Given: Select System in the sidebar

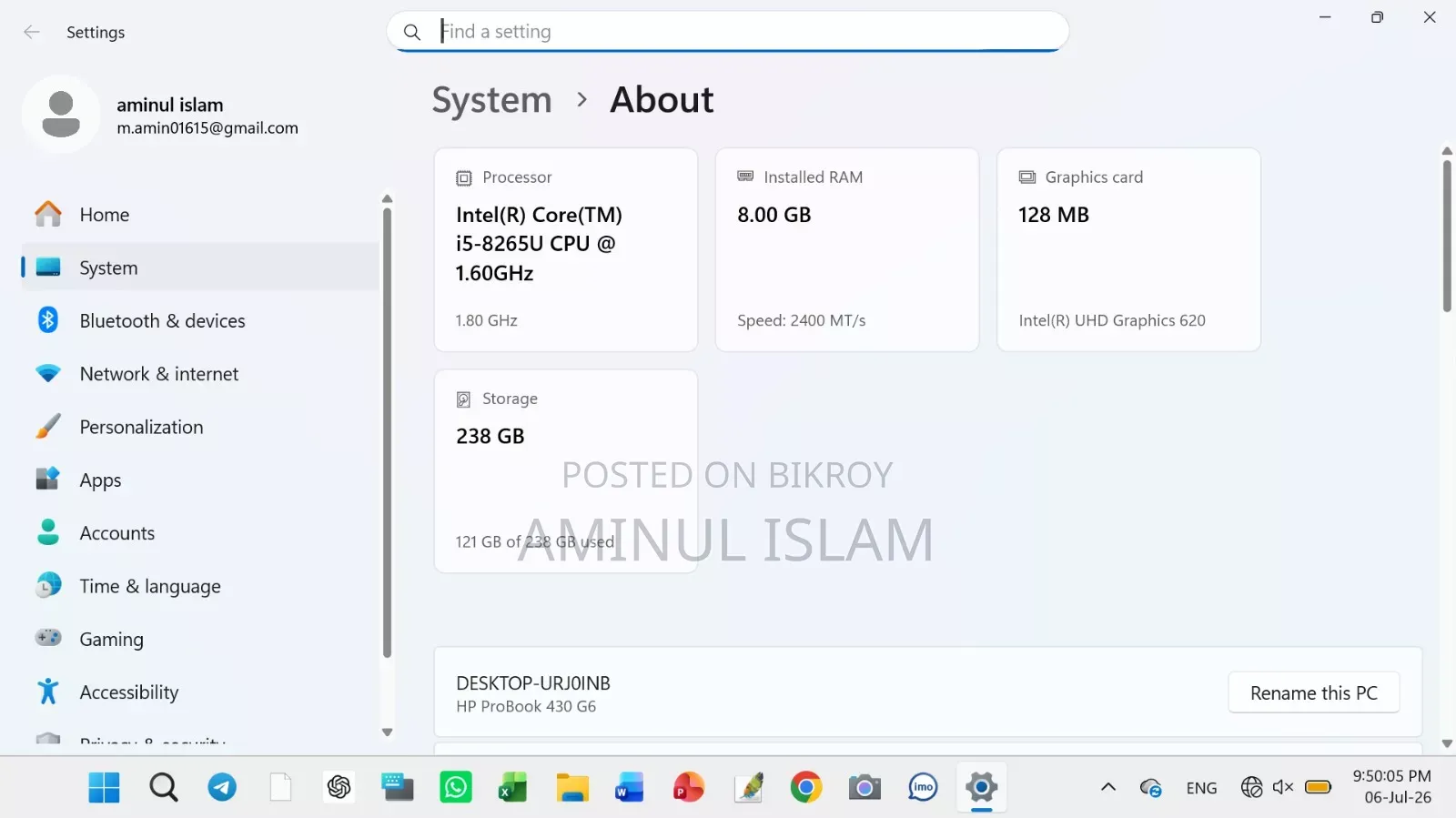Looking at the screenshot, I should tap(200, 268).
